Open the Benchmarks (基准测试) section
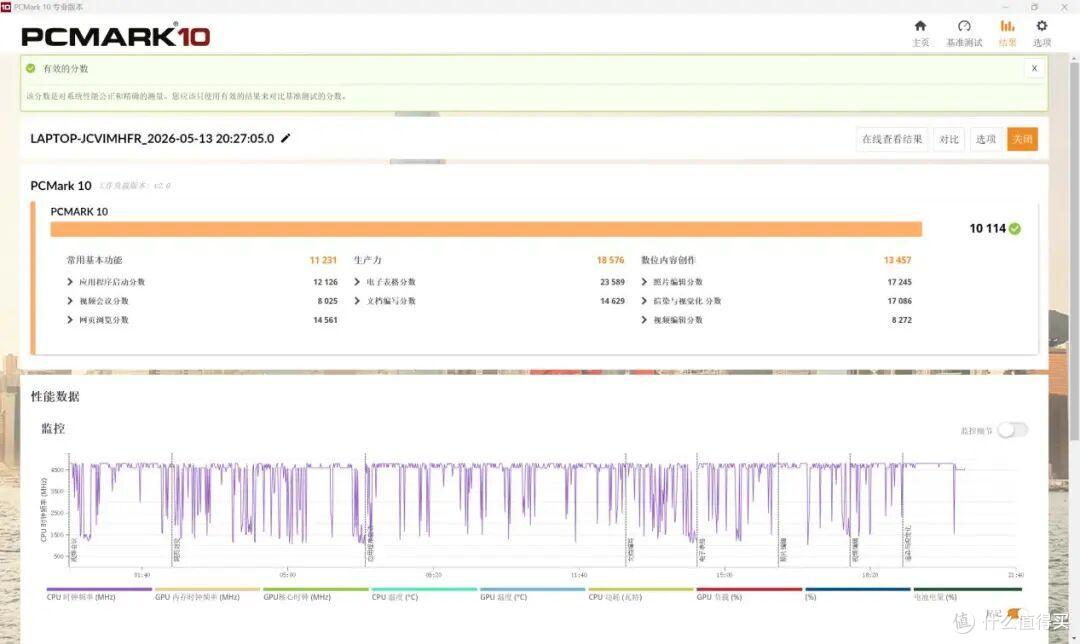1080x644 pixels. (964, 33)
